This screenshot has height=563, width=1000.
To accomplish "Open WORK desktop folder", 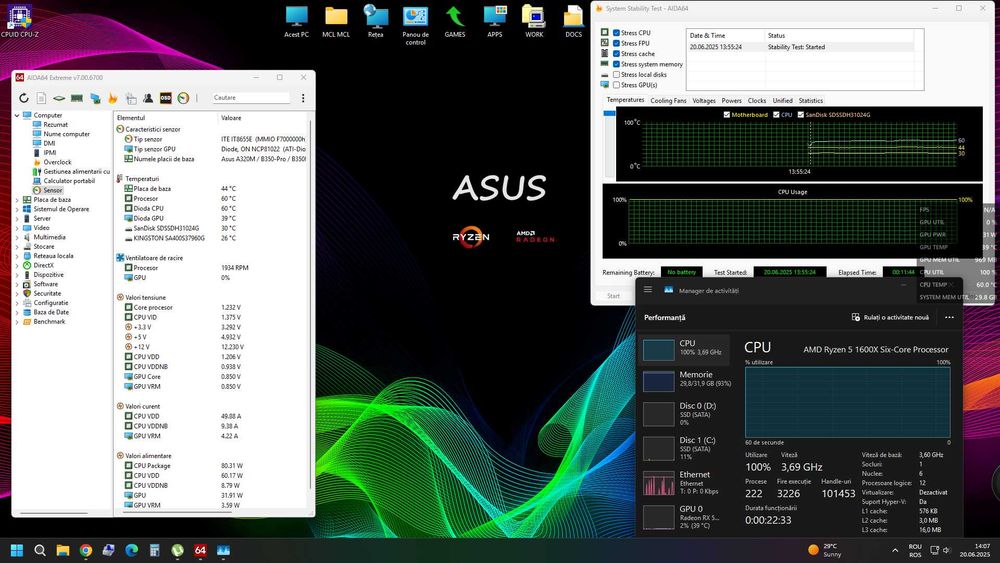I will [x=534, y=22].
